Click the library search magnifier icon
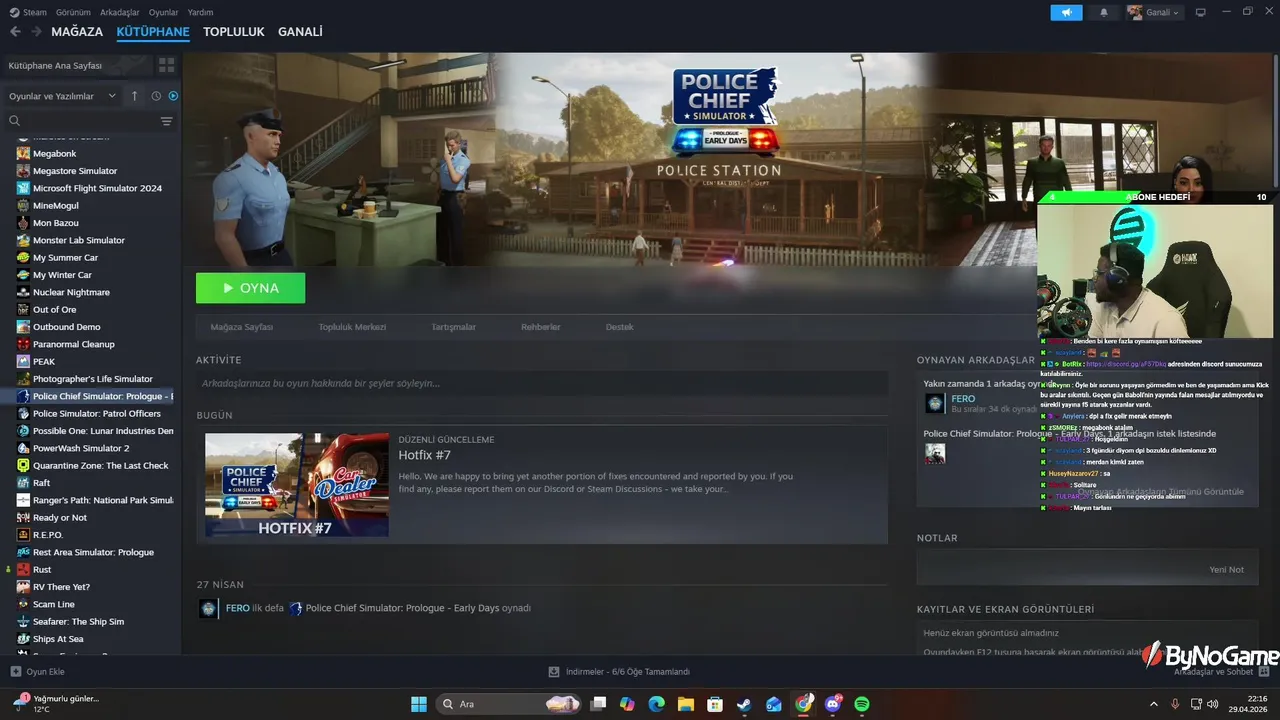1280x720 pixels. [x=15, y=121]
